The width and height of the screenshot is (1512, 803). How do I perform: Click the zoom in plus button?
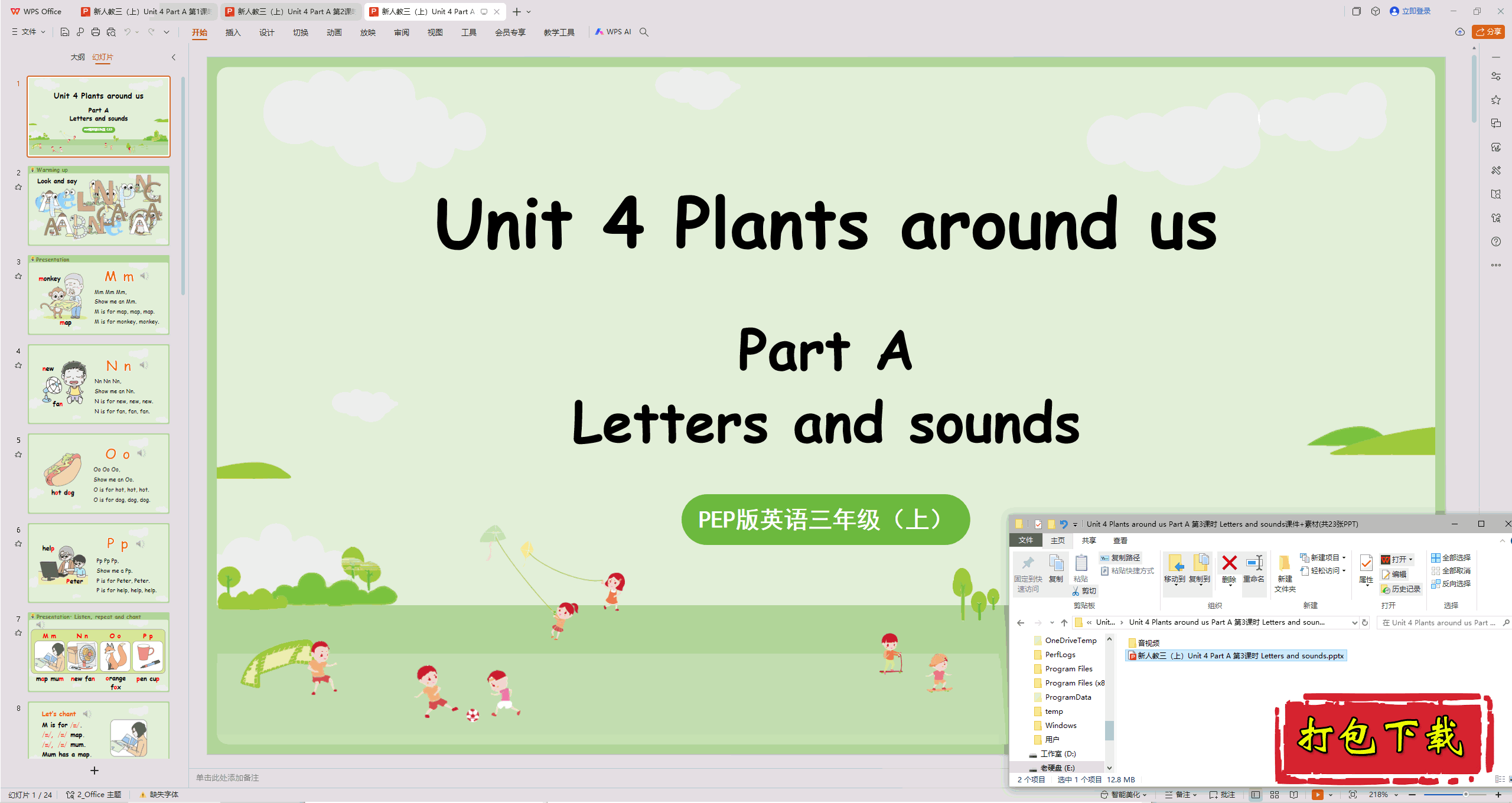click(1498, 795)
